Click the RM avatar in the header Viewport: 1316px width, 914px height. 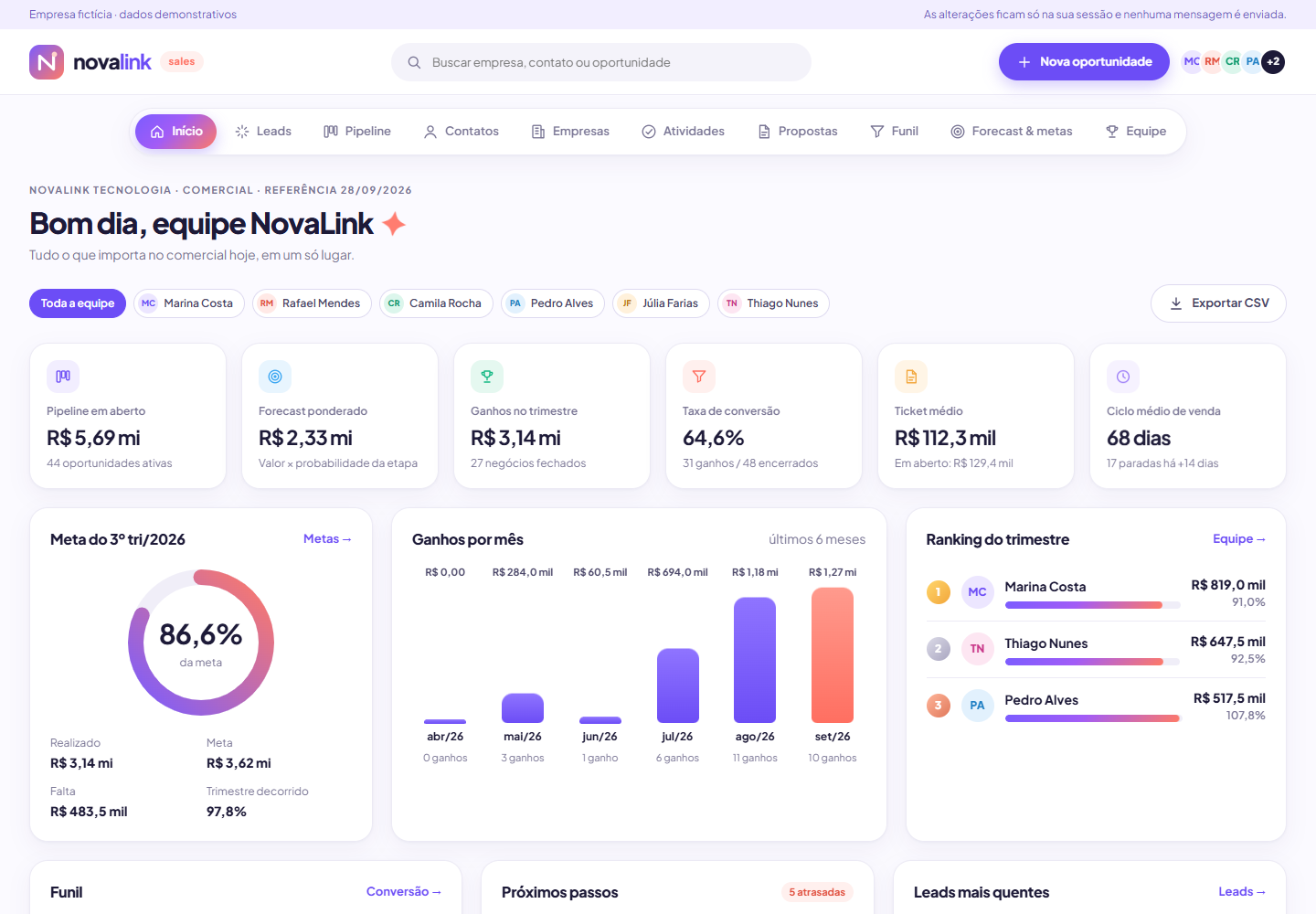coord(1212,62)
